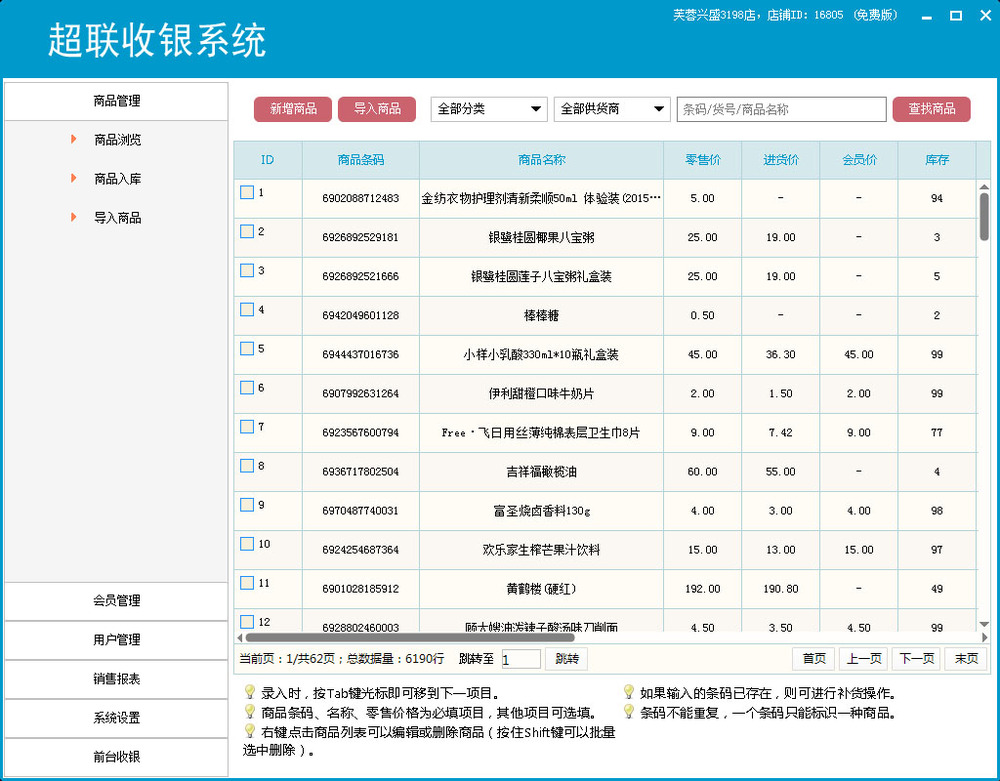The width and height of the screenshot is (1000, 781).
Task: Select the 欢乐家生榨芒果汁饮料 product name
Action: [x=541, y=550]
